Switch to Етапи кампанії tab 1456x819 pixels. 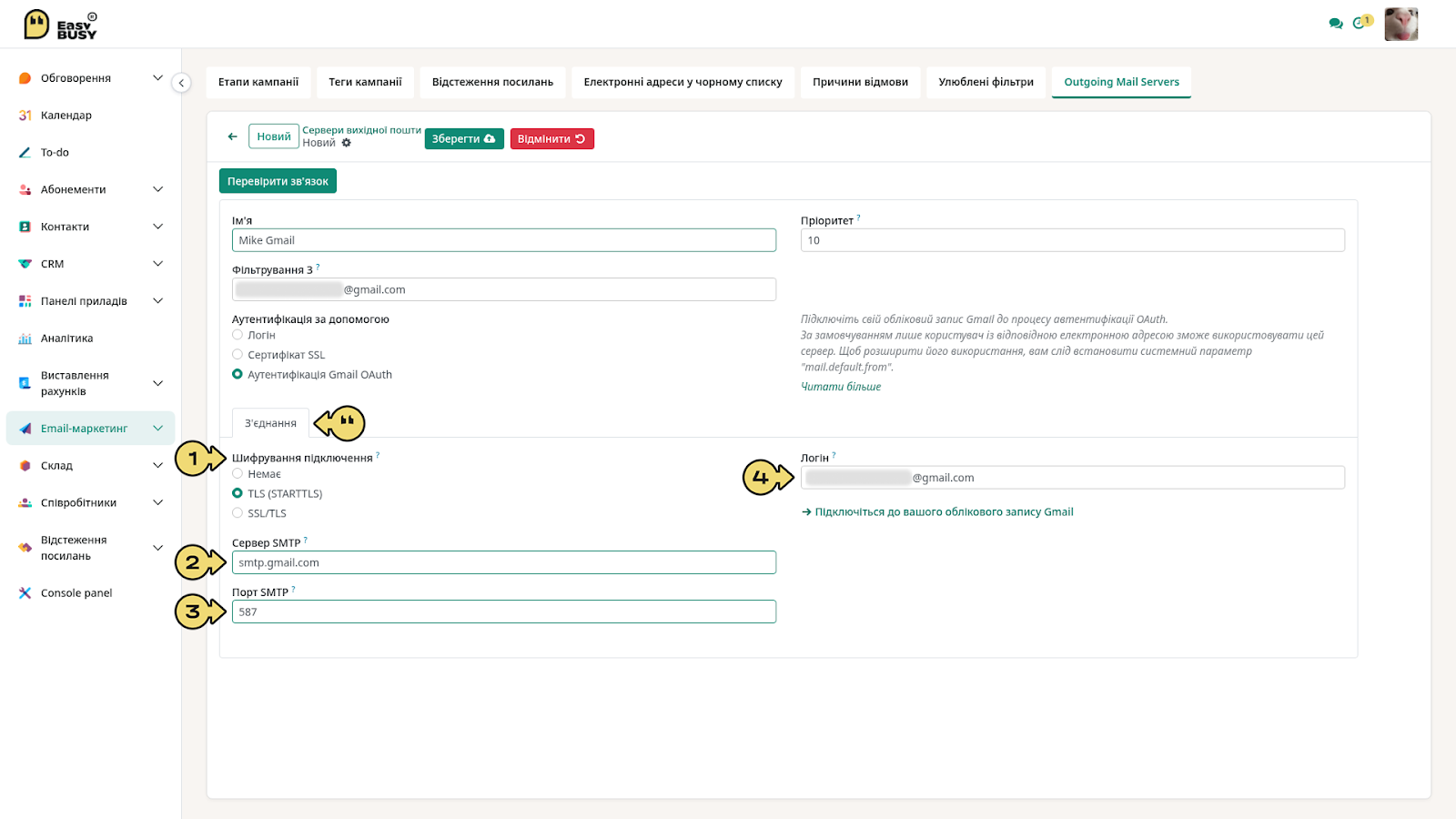[258, 82]
